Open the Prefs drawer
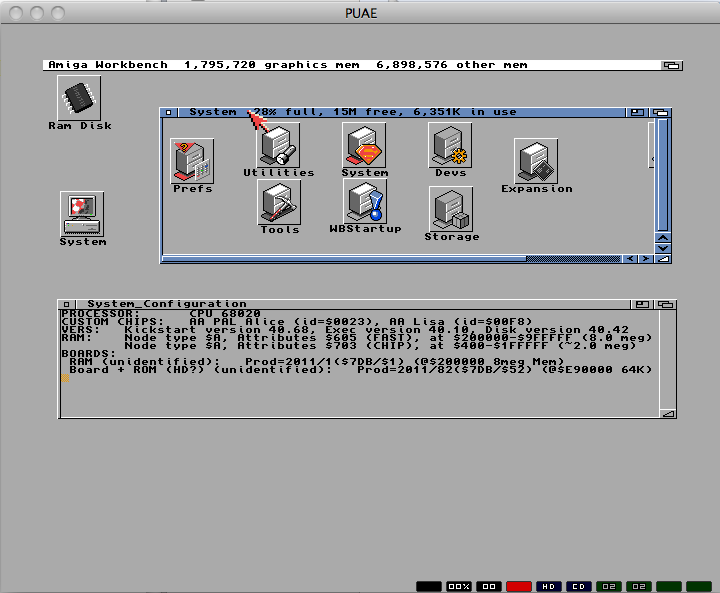The height and width of the screenshot is (593, 720). [x=192, y=161]
